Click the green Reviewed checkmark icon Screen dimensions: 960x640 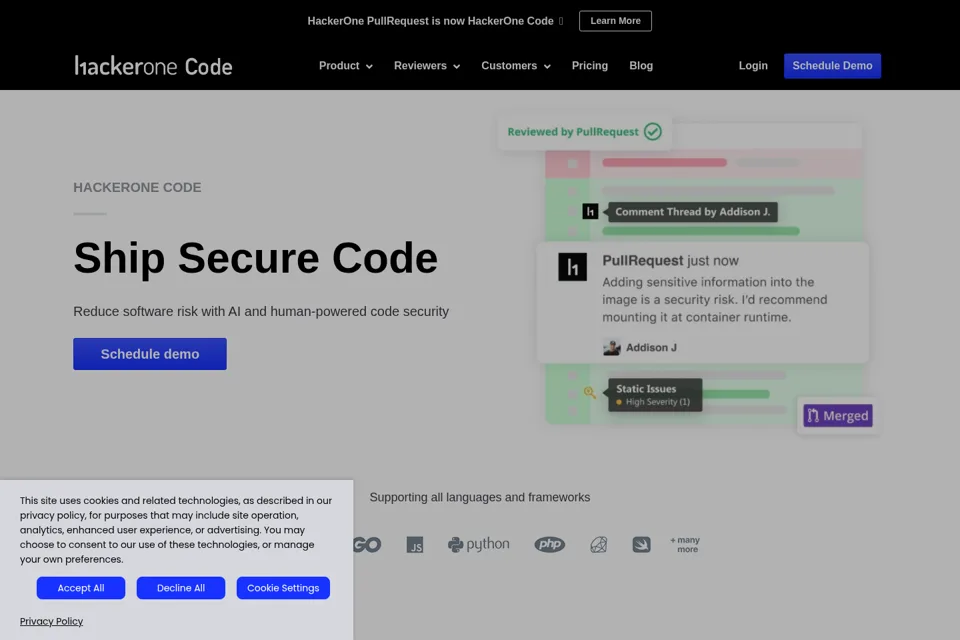(x=653, y=132)
